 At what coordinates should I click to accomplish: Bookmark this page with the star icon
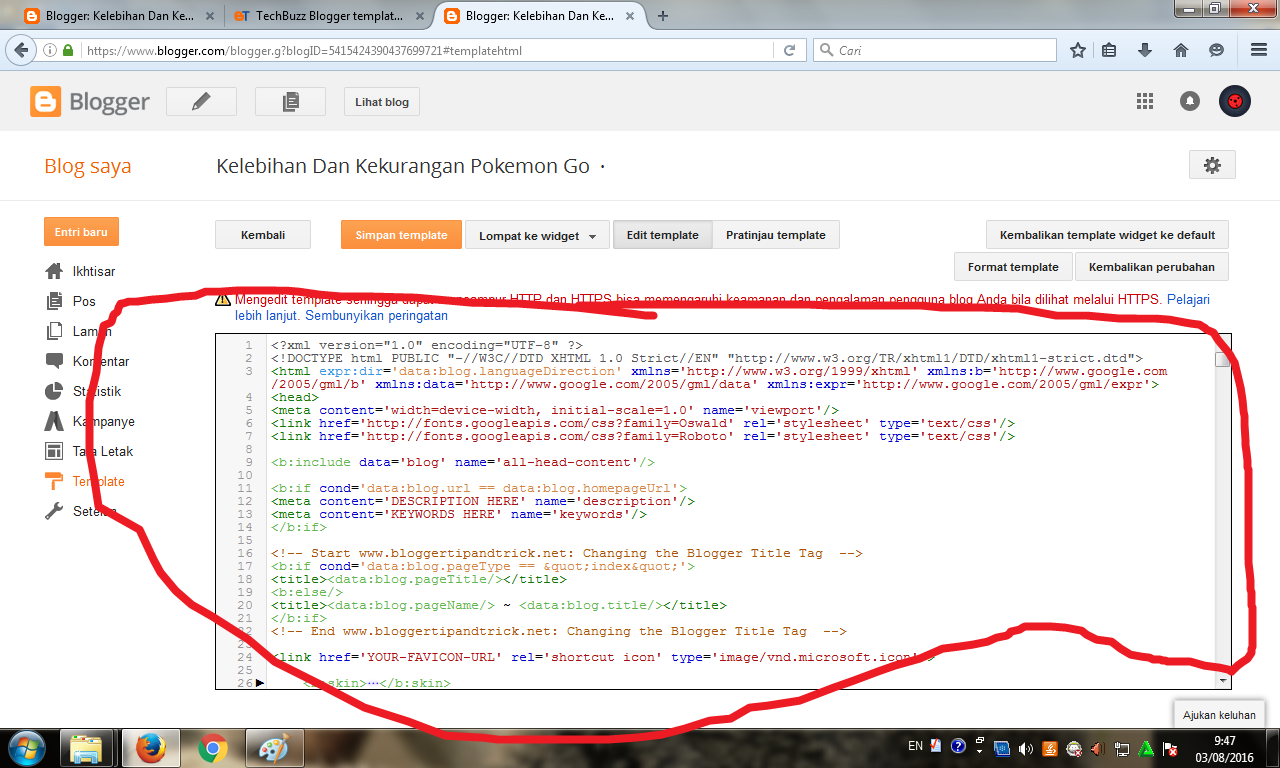(x=1078, y=50)
